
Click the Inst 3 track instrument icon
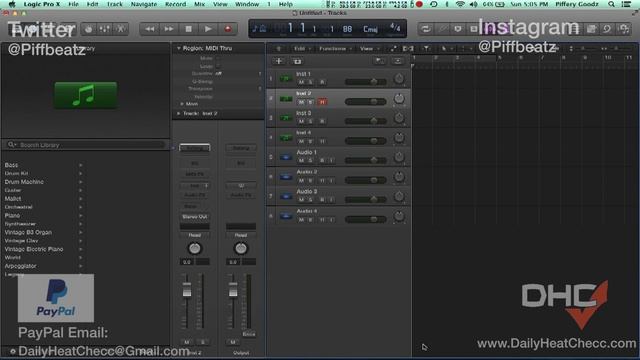[x=286, y=118]
